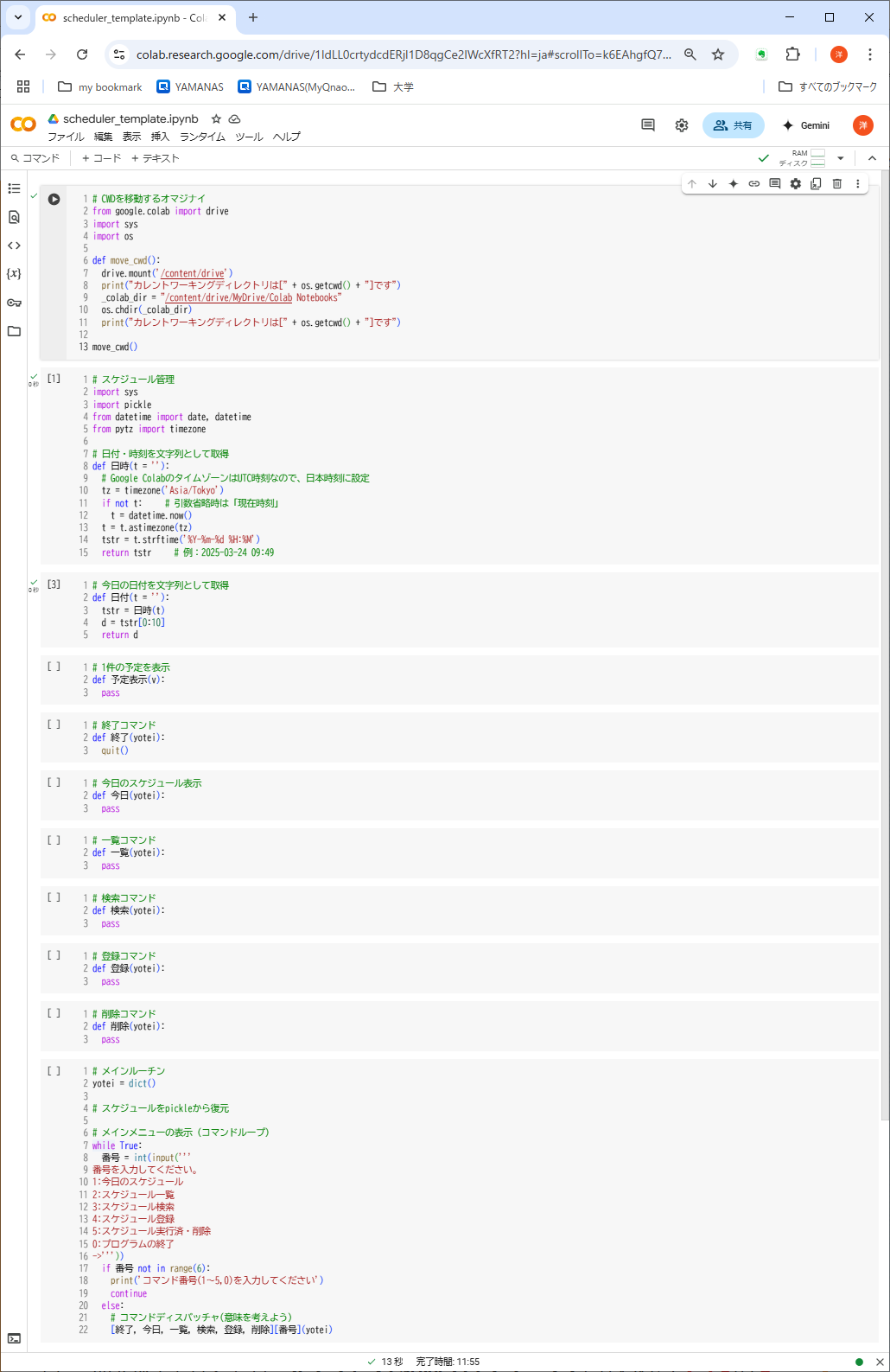This screenshot has width=890, height=1372.
Task: Run the 終了コマンド cell
Action: [x=54, y=724]
